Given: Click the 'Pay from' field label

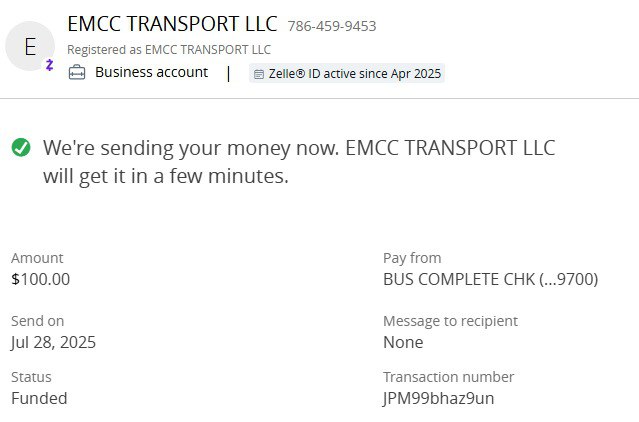Looking at the screenshot, I should (x=412, y=258).
